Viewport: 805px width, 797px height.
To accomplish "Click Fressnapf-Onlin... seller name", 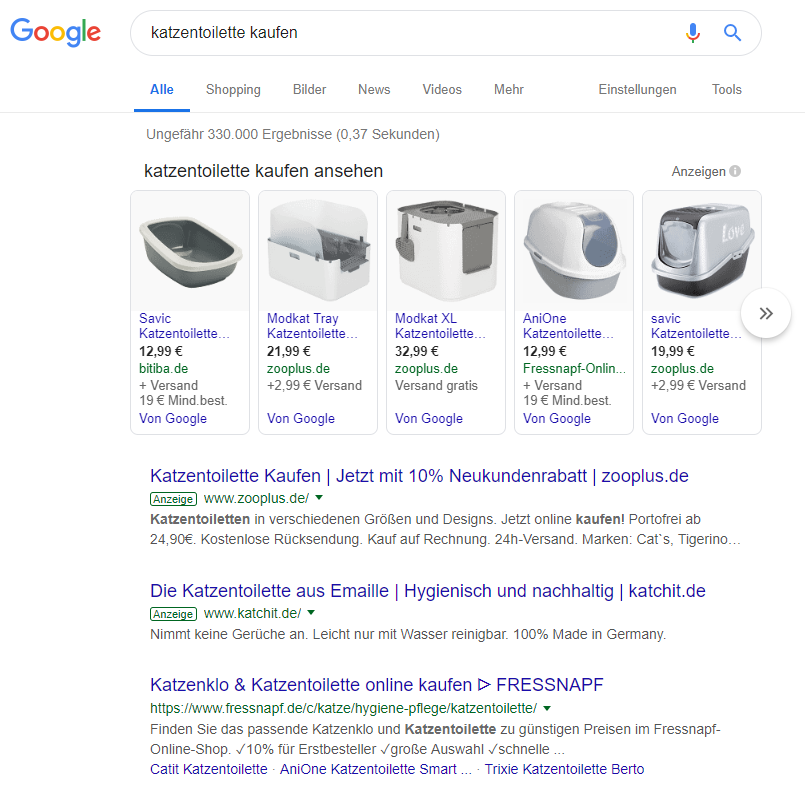I will [574, 369].
